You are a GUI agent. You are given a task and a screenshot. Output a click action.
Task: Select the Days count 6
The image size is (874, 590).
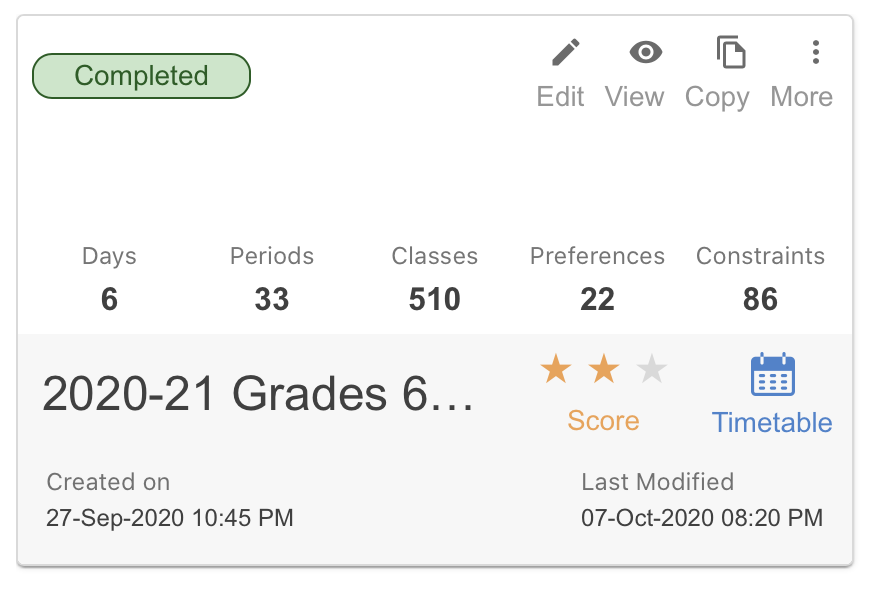click(109, 299)
